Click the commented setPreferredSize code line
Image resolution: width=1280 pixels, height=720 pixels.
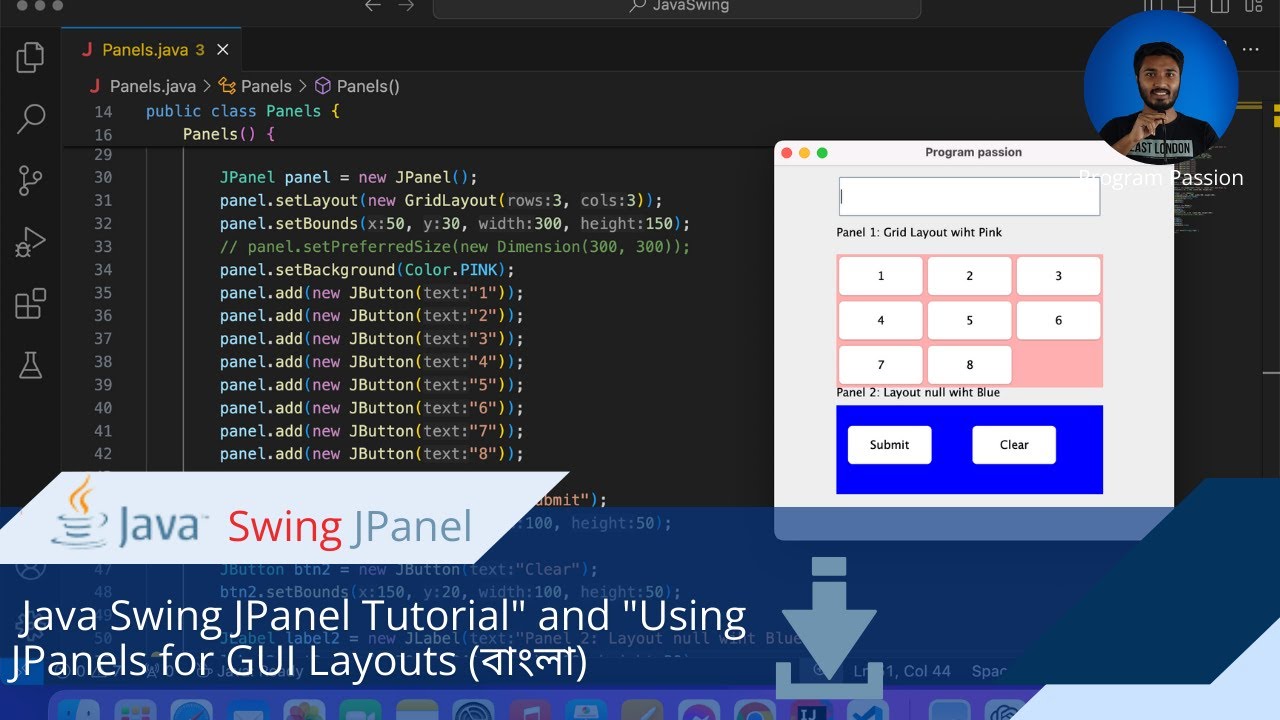point(455,246)
